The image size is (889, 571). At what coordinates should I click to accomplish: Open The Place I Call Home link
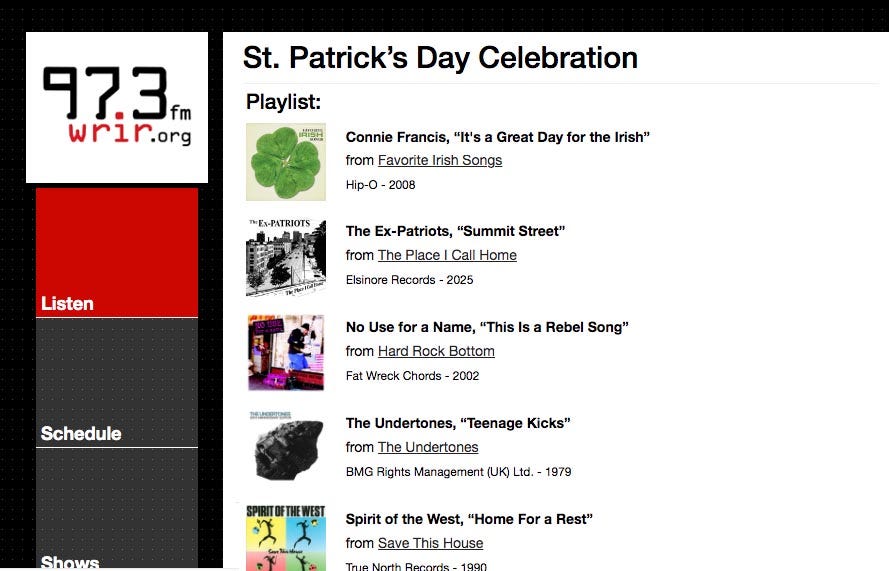pos(447,255)
